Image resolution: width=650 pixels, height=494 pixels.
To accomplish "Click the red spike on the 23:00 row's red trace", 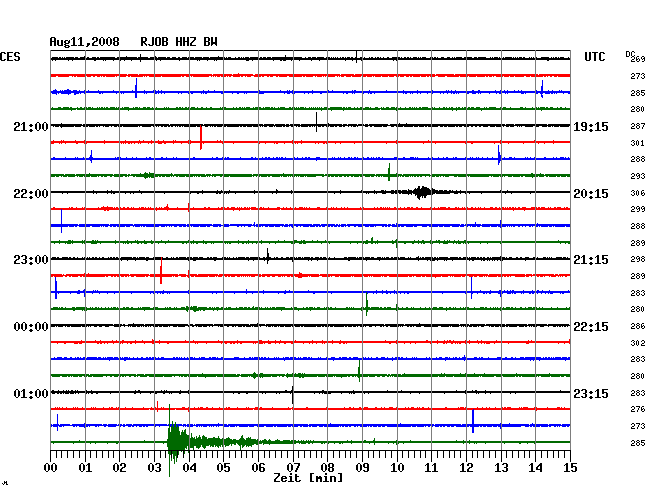I will [x=161, y=270].
